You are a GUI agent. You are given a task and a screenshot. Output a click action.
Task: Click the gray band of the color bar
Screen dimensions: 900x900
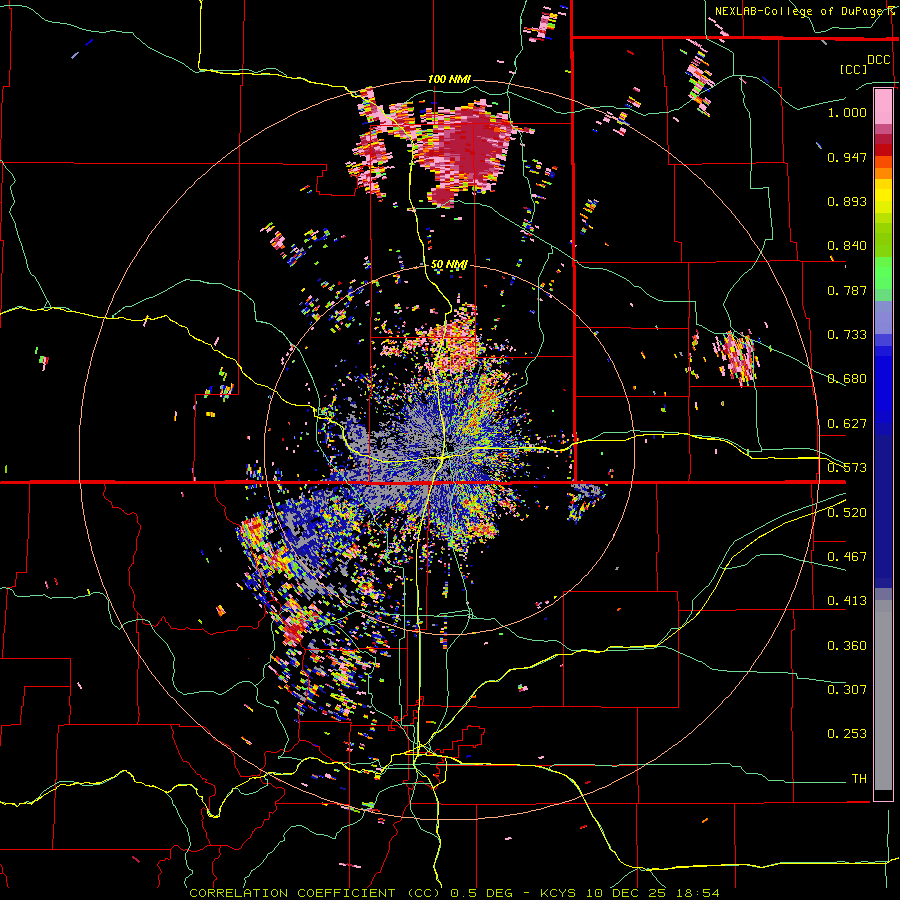883,695
